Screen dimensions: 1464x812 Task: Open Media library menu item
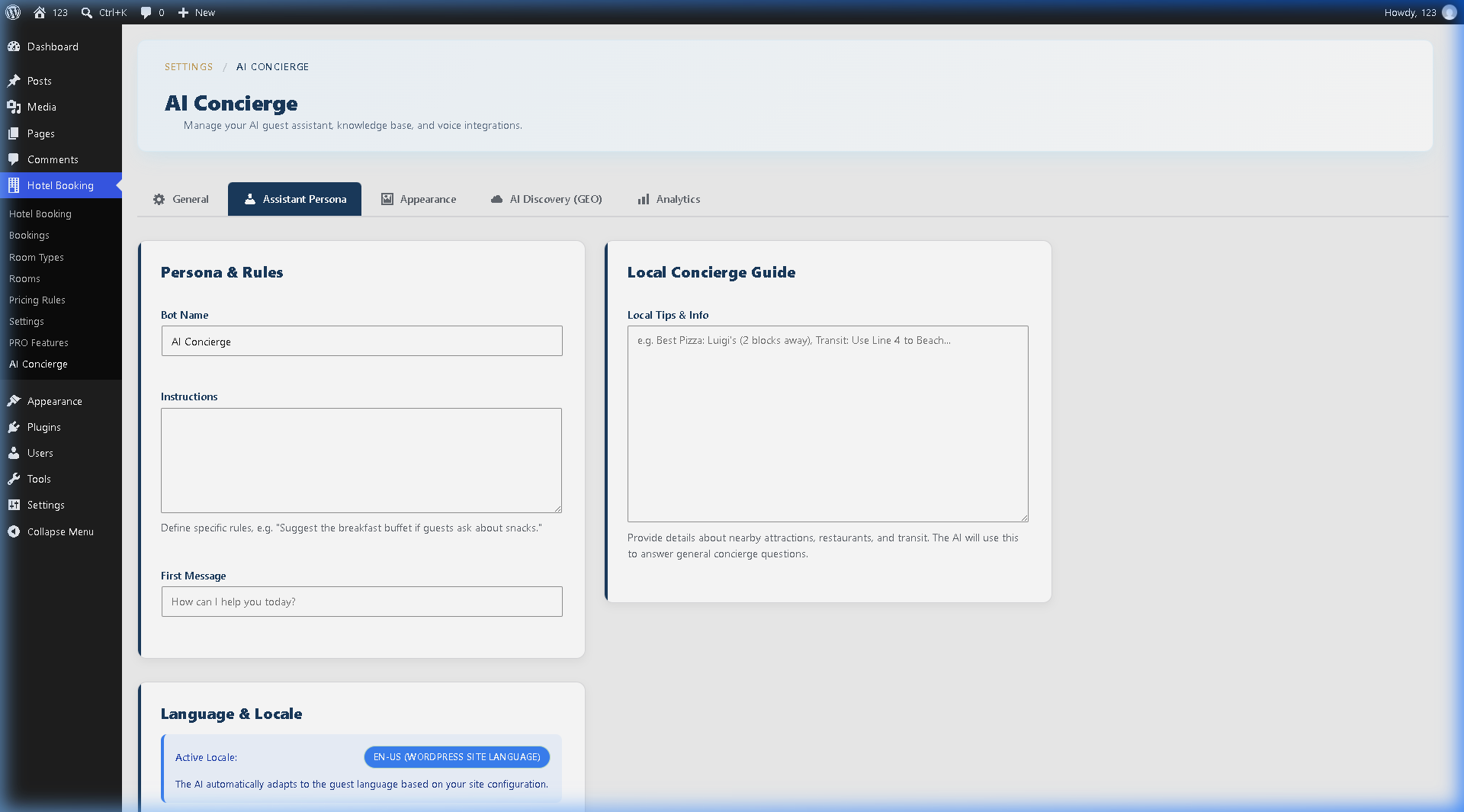61,107
